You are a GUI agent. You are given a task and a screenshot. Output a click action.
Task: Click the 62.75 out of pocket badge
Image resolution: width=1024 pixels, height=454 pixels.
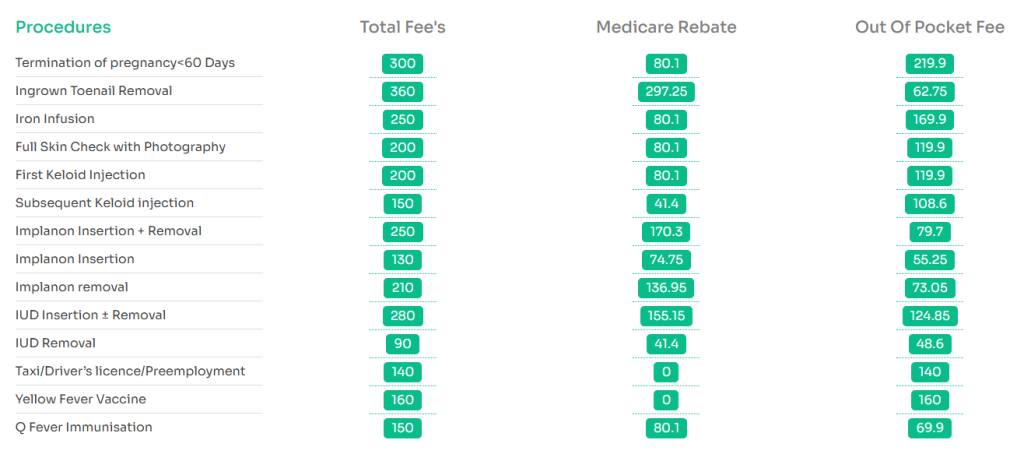930,92
